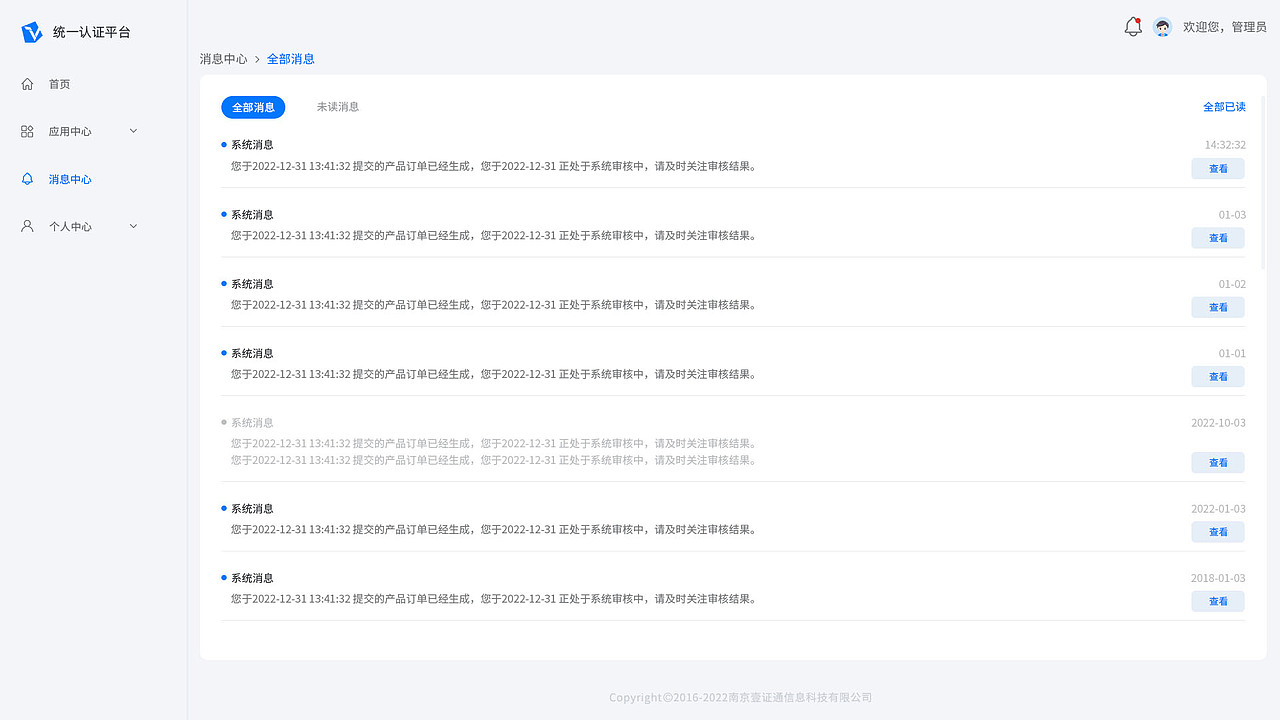Click the home icon beside 首页

[x=27, y=84]
